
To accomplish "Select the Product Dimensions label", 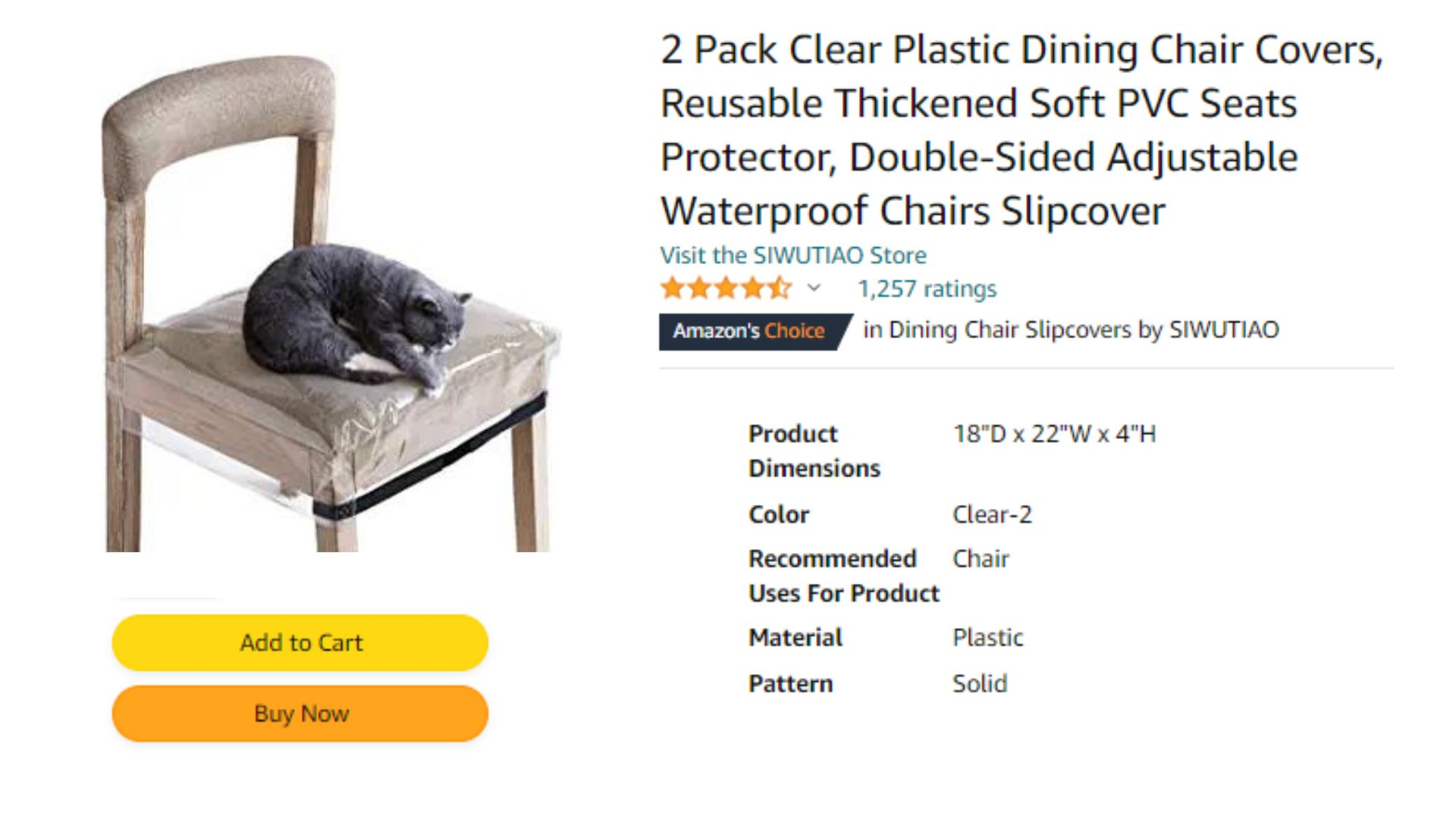I will pos(814,451).
